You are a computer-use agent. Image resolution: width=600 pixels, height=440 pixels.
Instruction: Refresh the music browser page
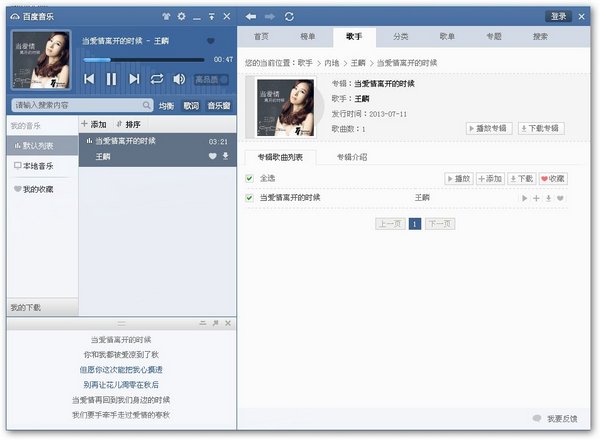coord(289,17)
